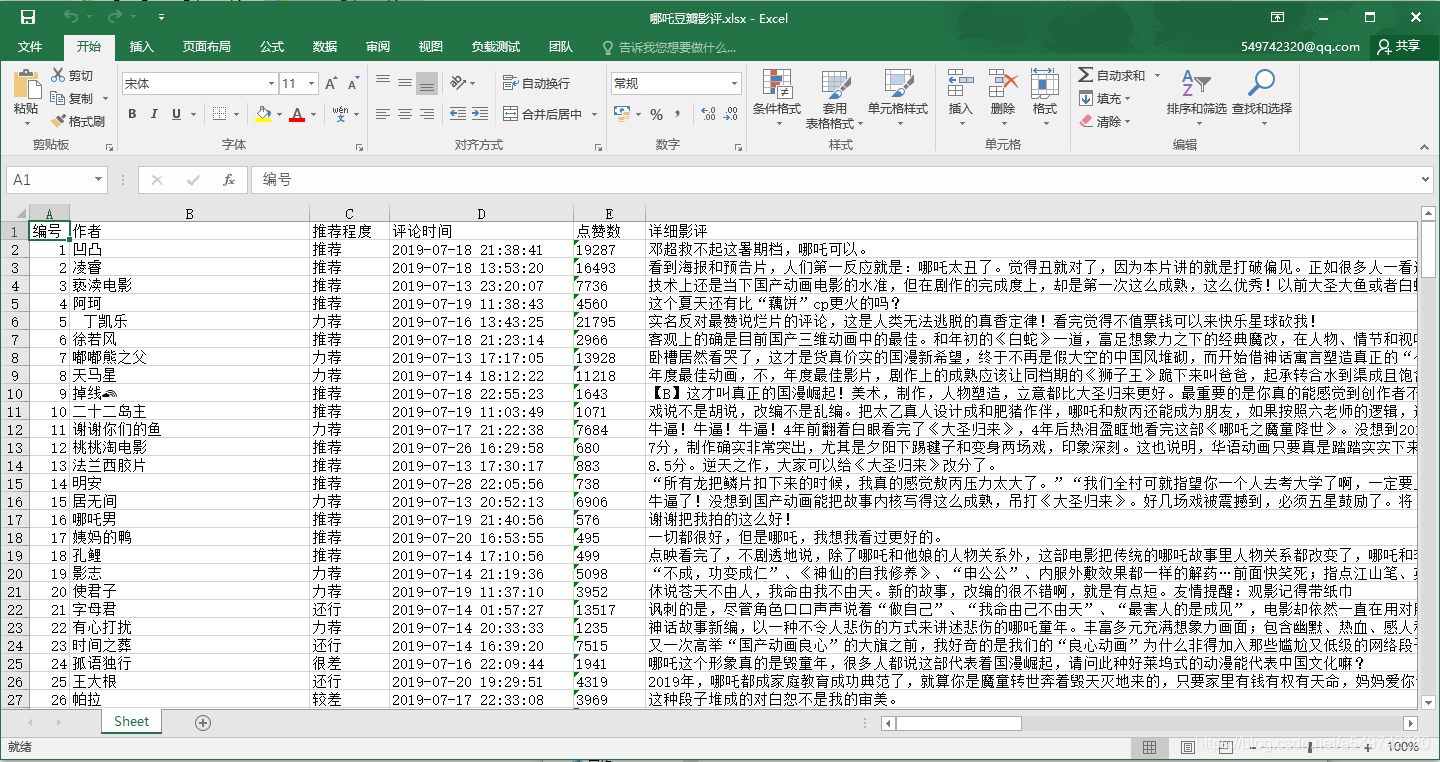Click the 共享 share button
This screenshot has height=762, width=1440.
click(x=1399, y=46)
